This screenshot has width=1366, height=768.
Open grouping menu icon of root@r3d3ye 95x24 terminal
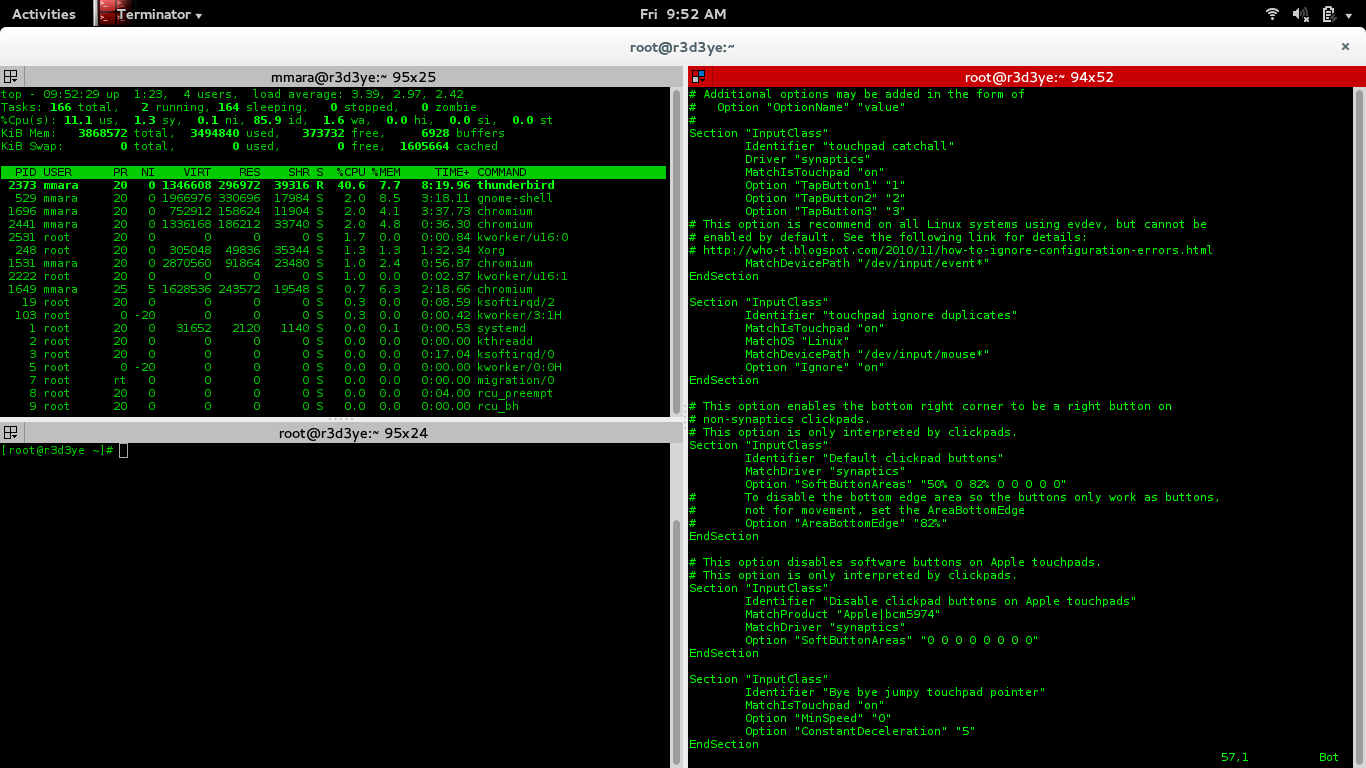[x=11, y=433]
